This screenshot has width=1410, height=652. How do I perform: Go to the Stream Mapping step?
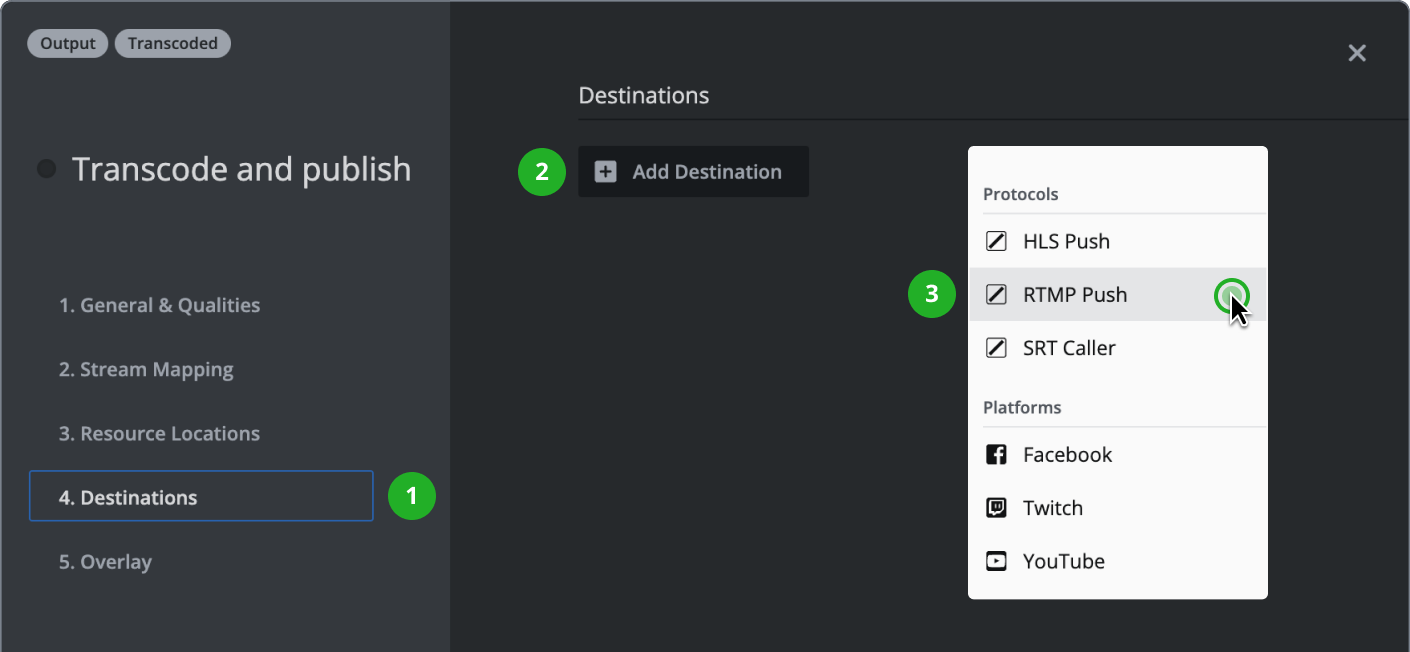[146, 370]
